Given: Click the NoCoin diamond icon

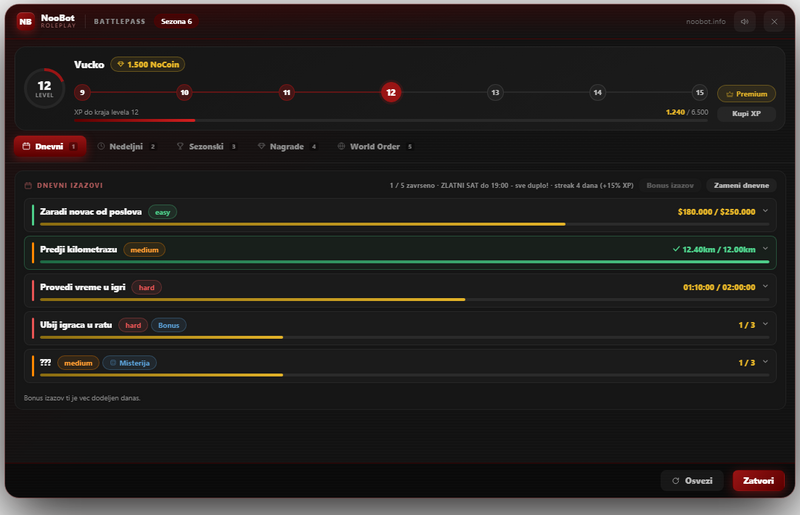Looking at the screenshot, I should 120,64.
